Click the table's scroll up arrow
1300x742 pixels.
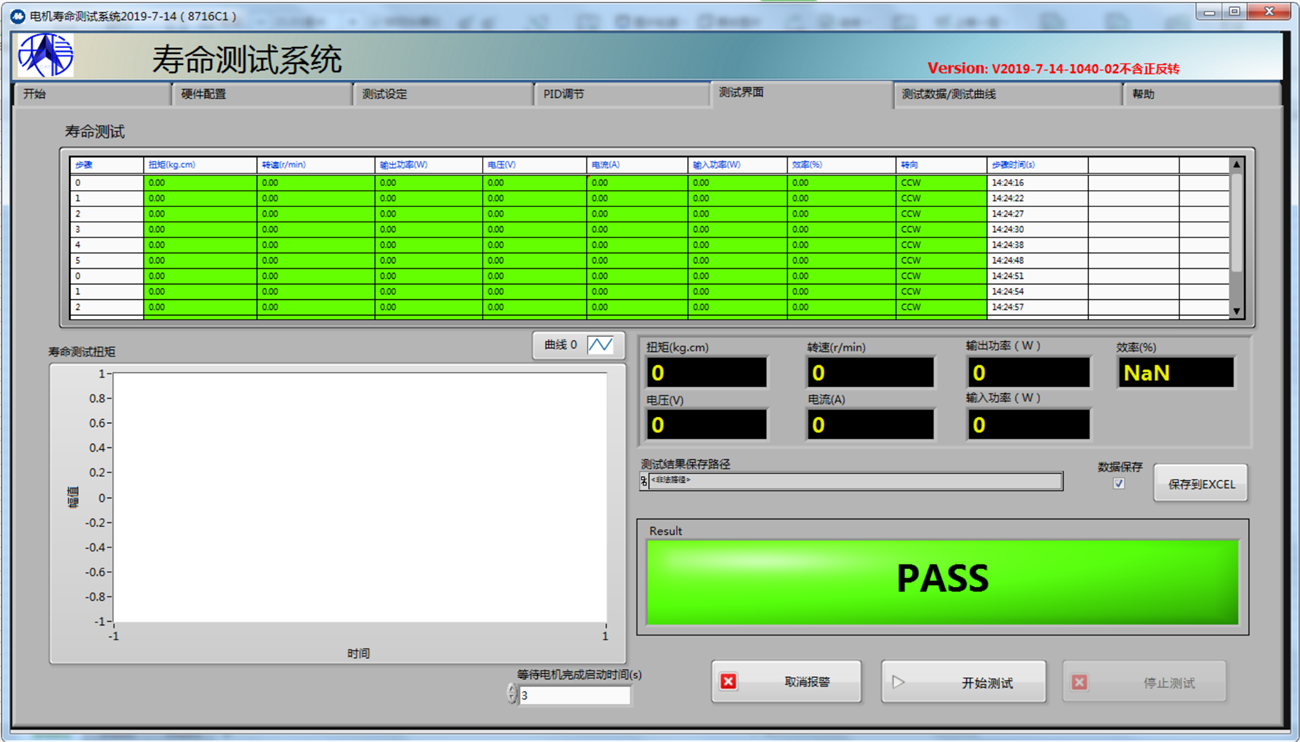coord(1237,165)
